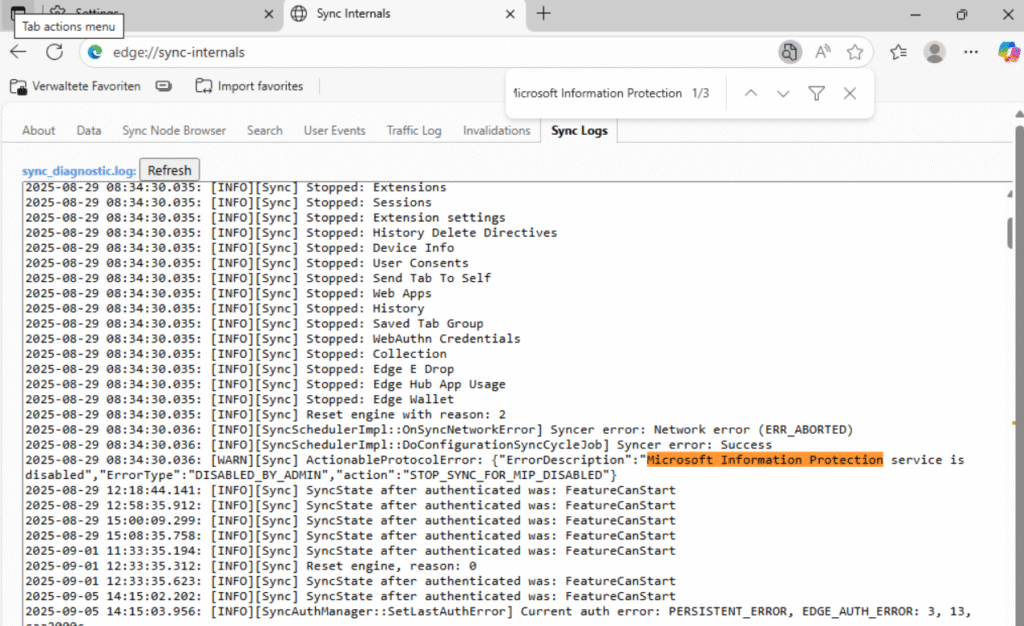The image size is (1024, 626).
Task: Open the user profile avatar icon
Action: pos(935,52)
